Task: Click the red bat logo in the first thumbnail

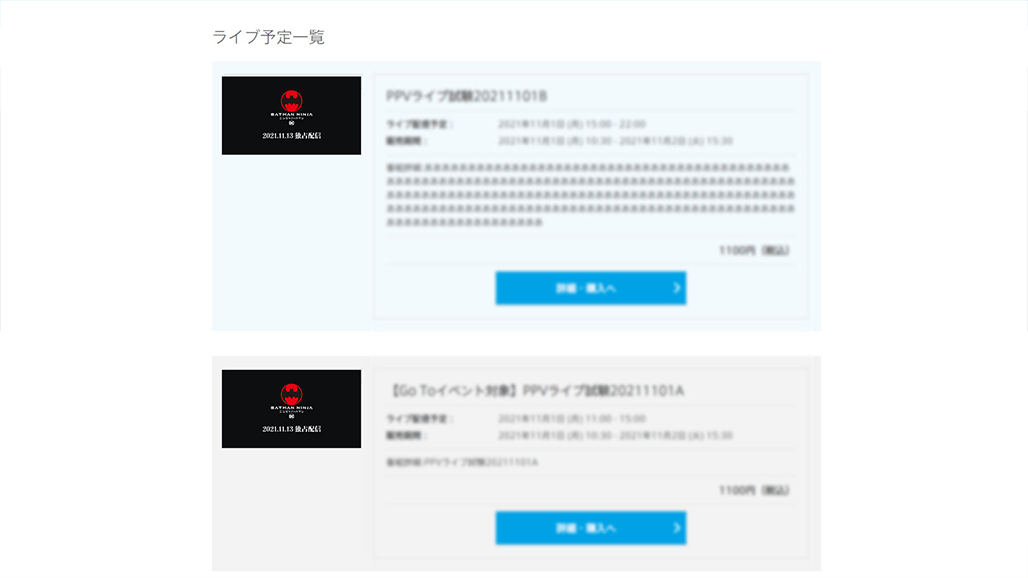Action: tap(291, 100)
